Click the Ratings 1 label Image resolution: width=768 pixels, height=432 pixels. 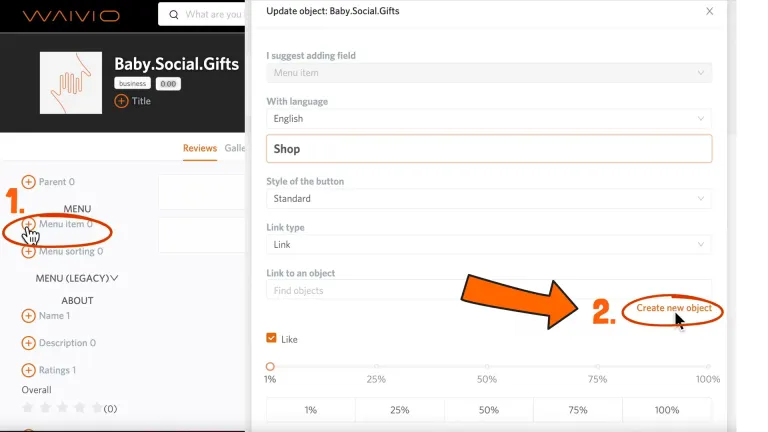pos(57,370)
